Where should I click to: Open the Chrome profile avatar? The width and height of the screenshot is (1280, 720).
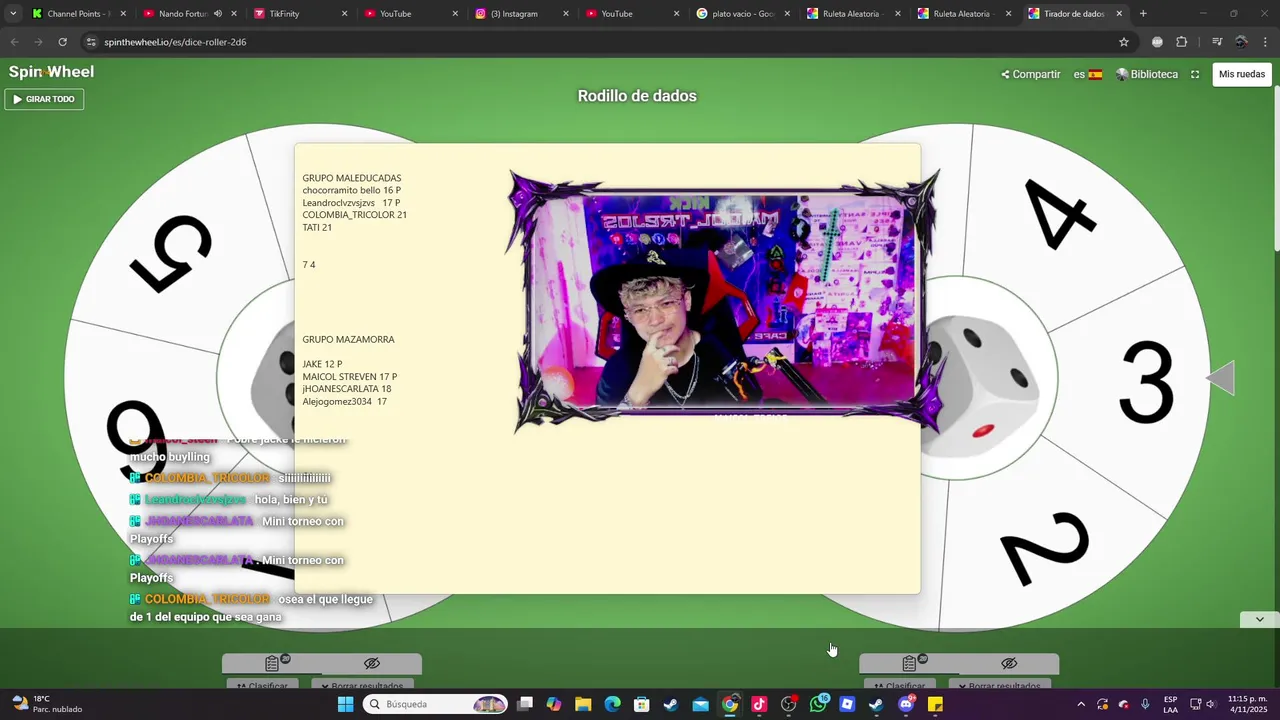point(1241,42)
